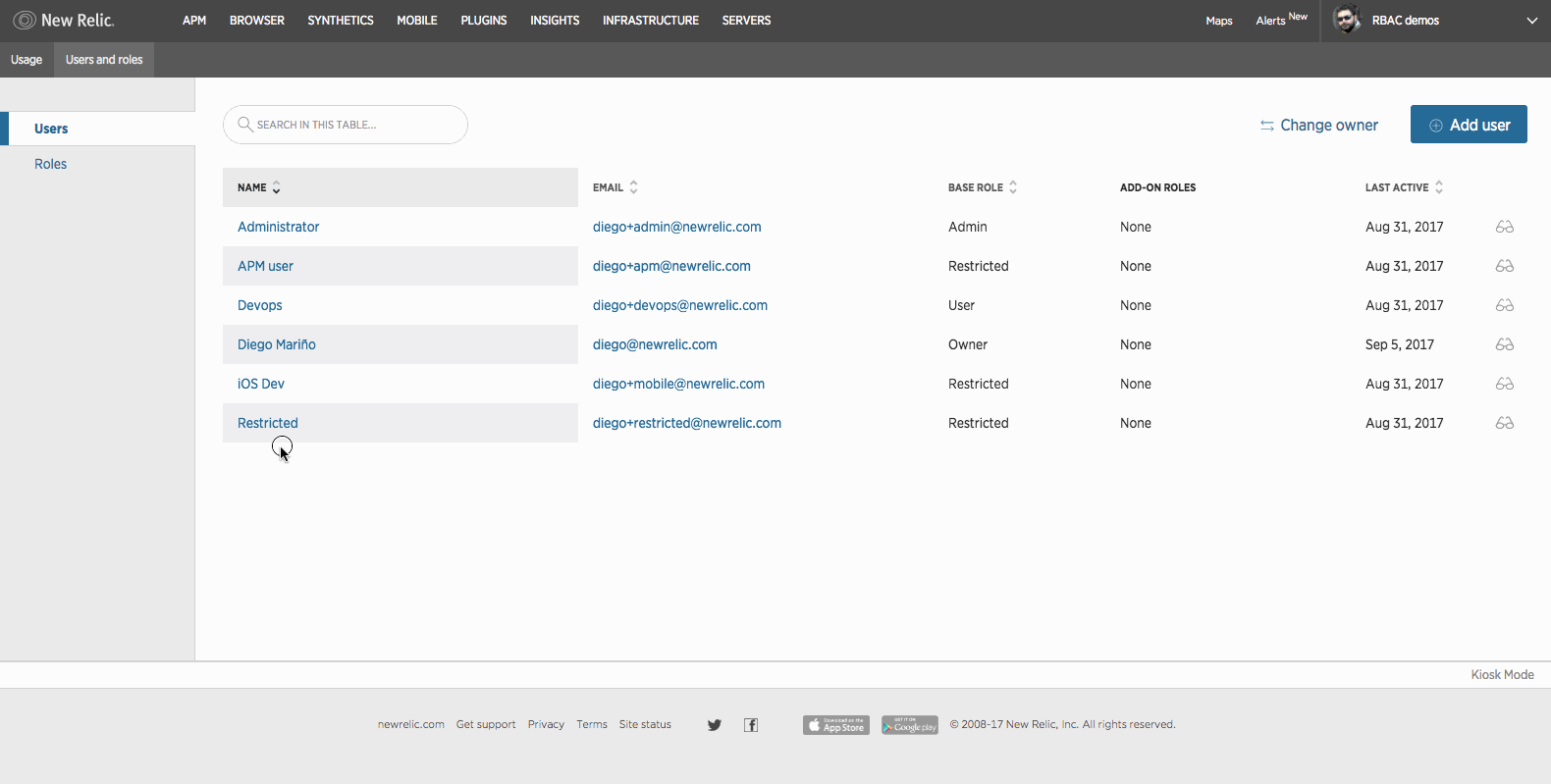This screenshot has width=1551, height=784.
Task: Click the App Store badge
Action: coord(836,725)
